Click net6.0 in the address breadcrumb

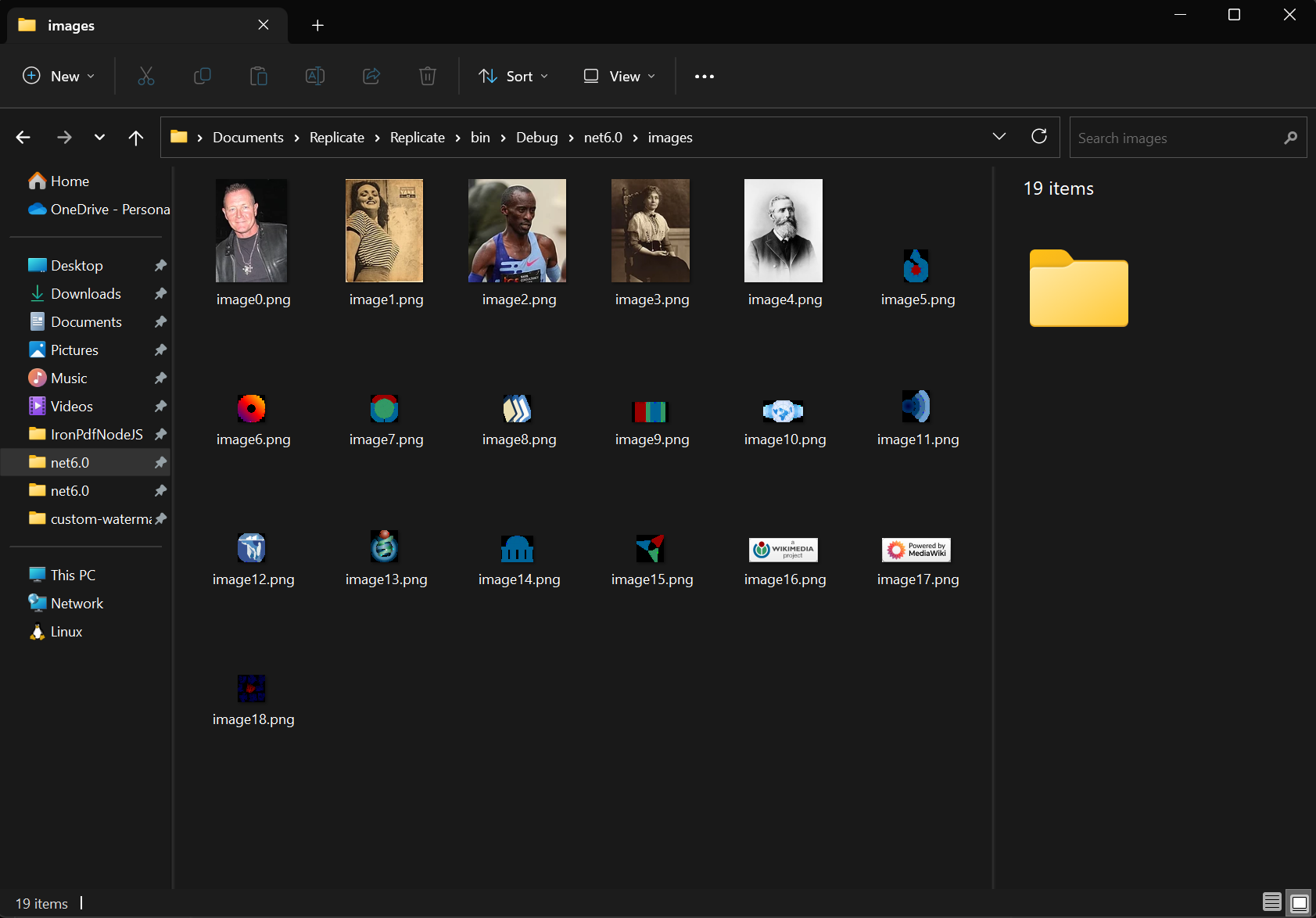pyautogui.click(x=603, y=138)
